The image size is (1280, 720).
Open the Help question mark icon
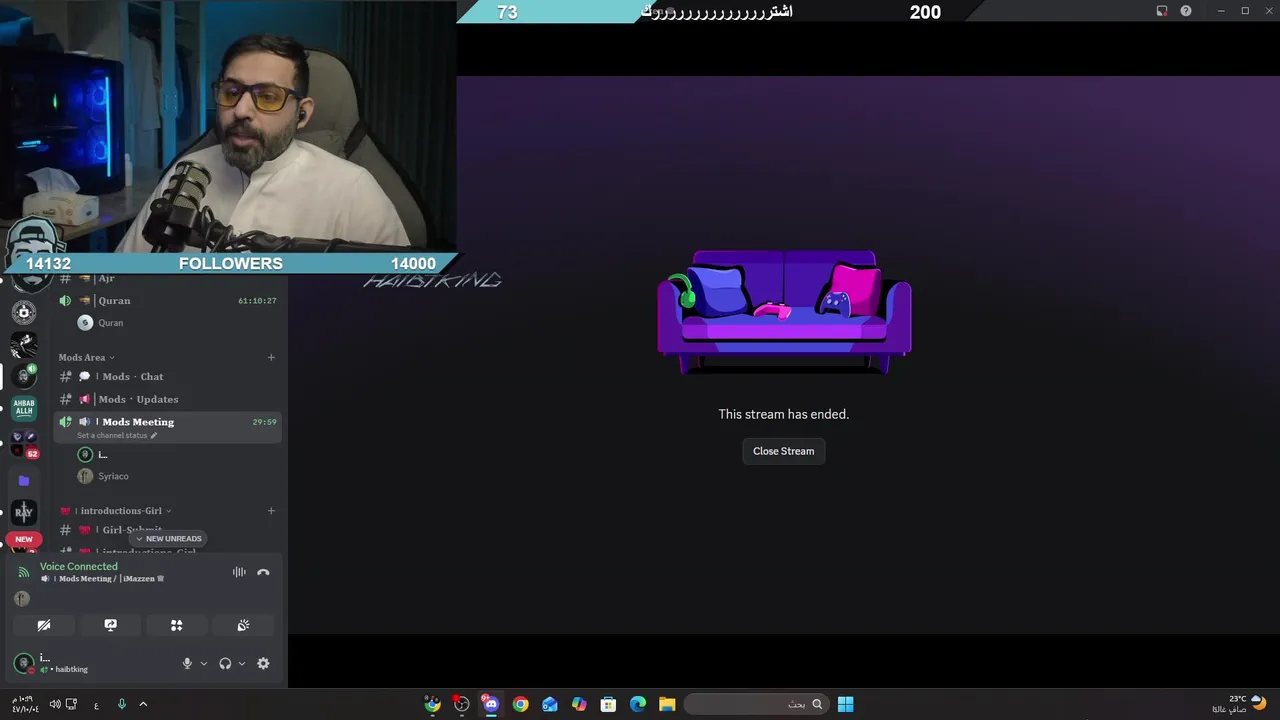click(x=1186, y=11)
